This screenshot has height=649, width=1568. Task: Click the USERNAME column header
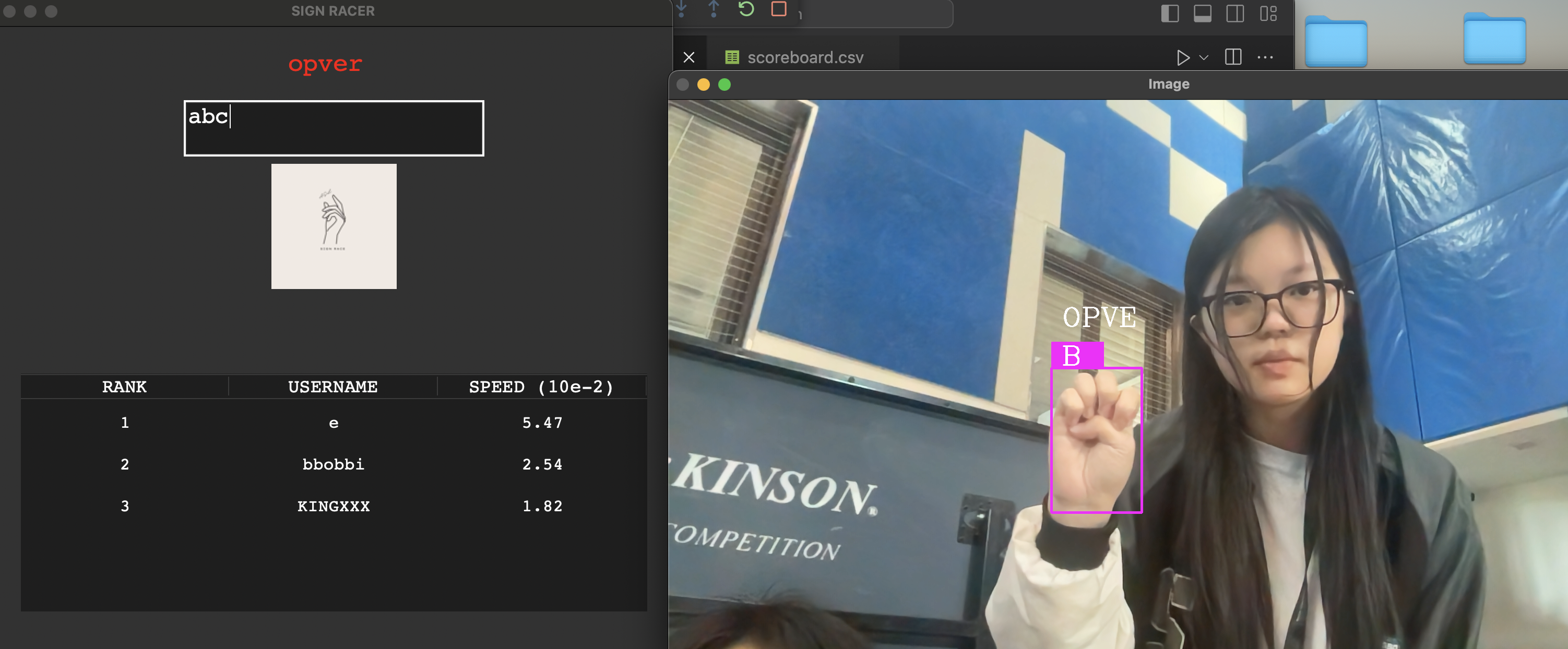332,386
